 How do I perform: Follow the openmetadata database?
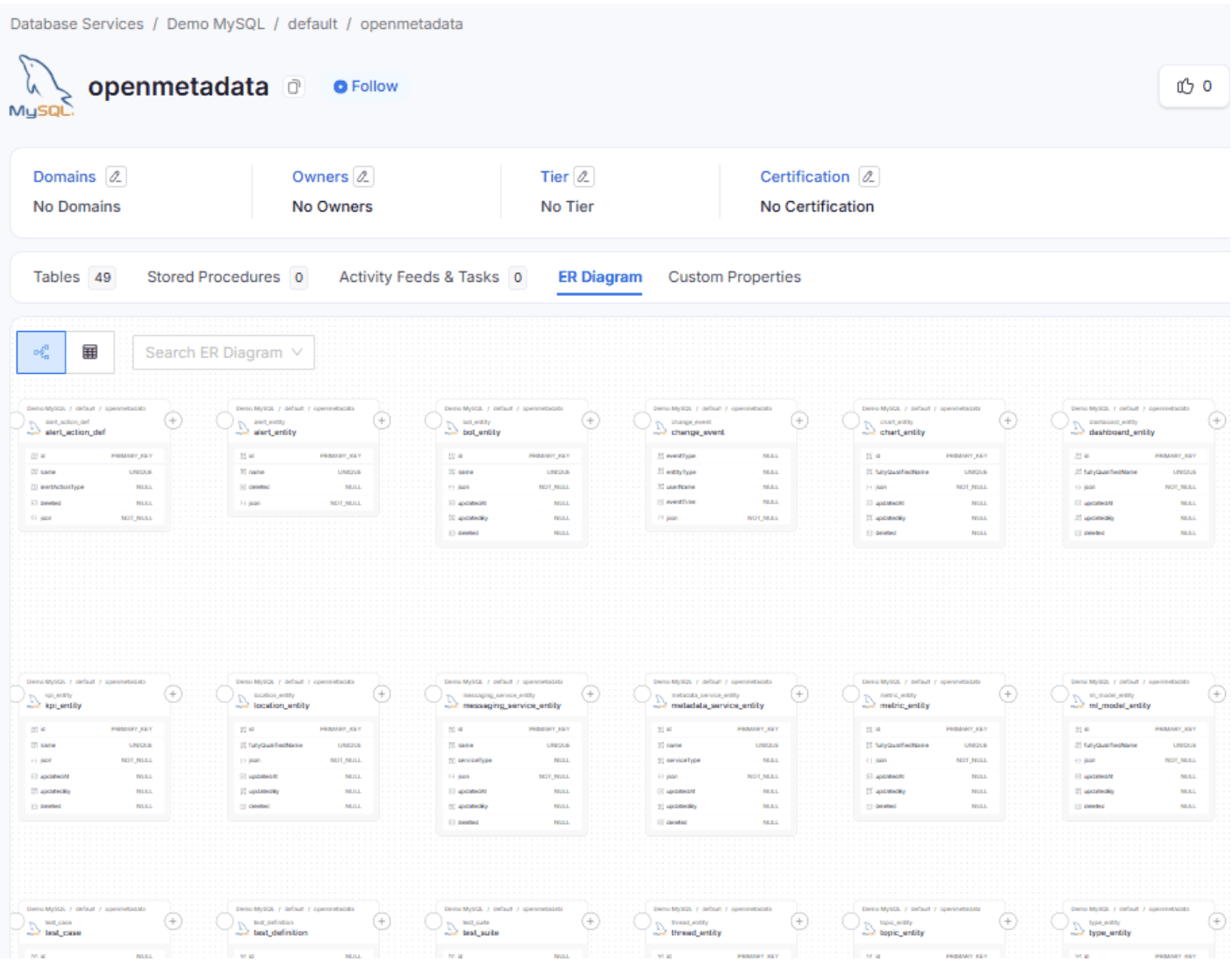pyautogui.click(x=366, y=87)
